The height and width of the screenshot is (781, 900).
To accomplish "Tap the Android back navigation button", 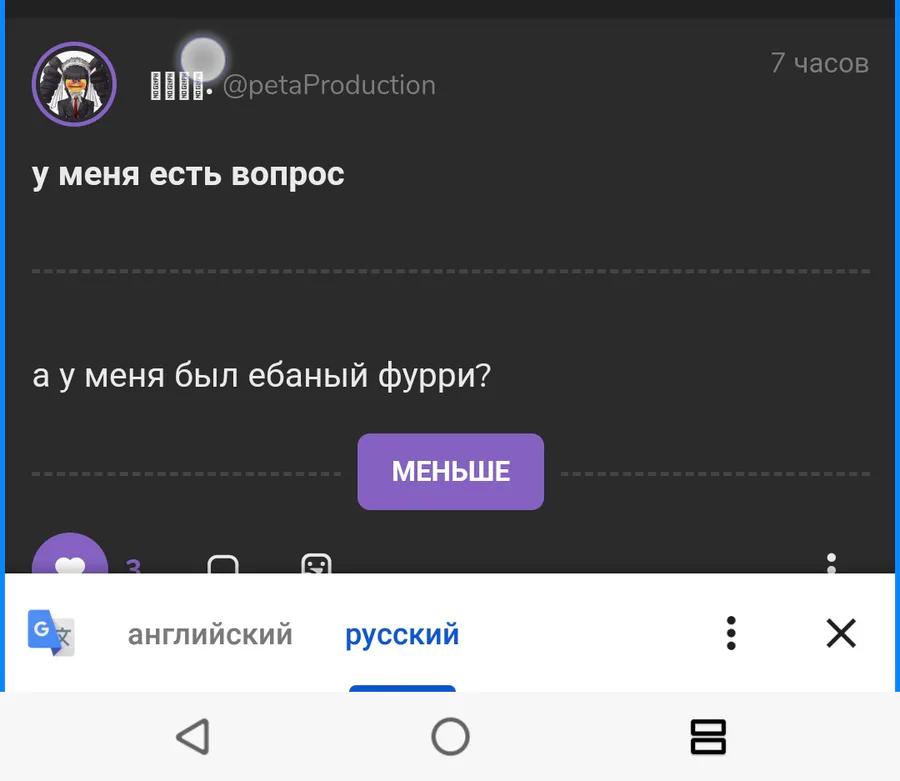I will (x=192, y=737).
